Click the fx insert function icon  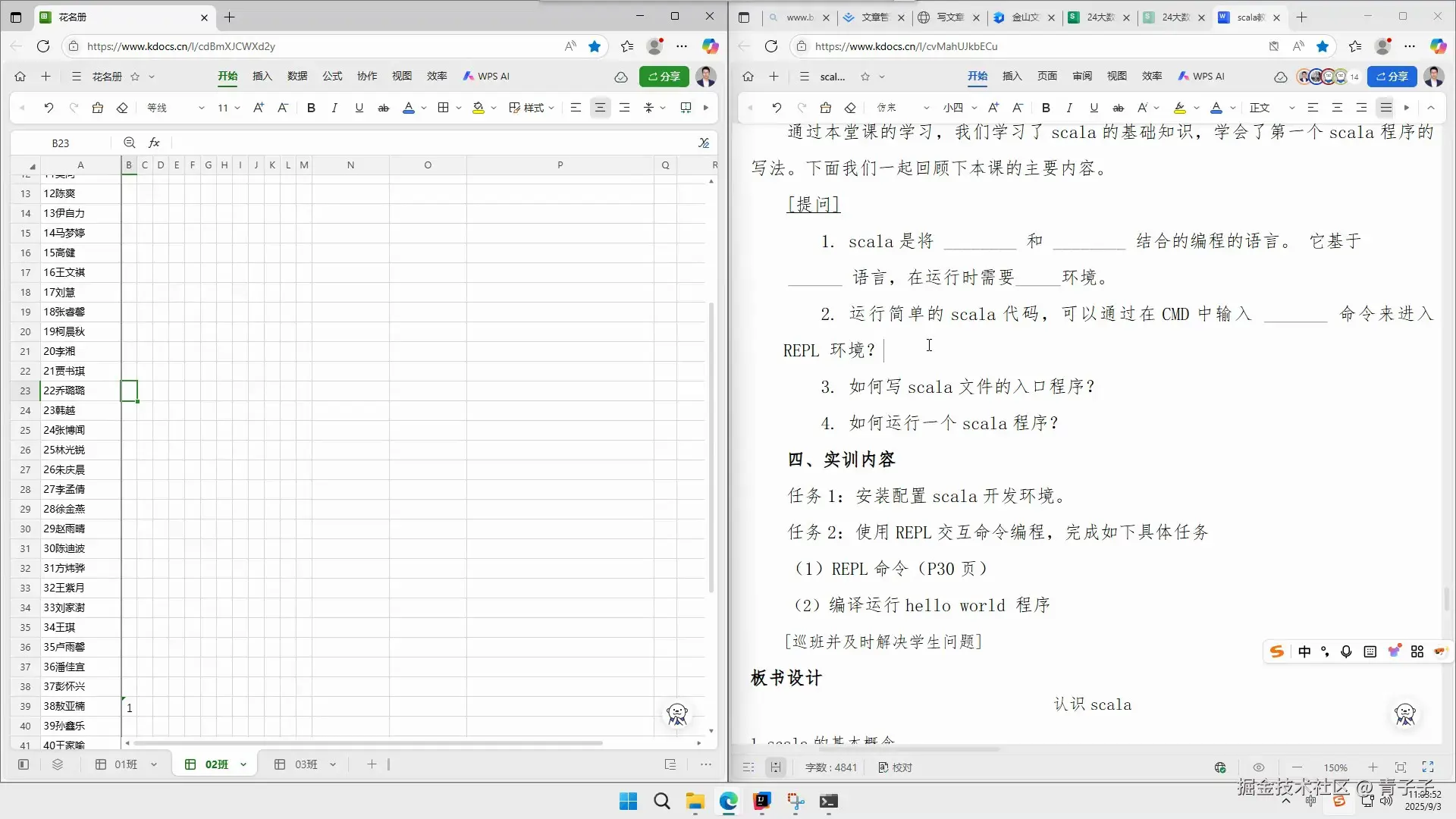[154, 143]
